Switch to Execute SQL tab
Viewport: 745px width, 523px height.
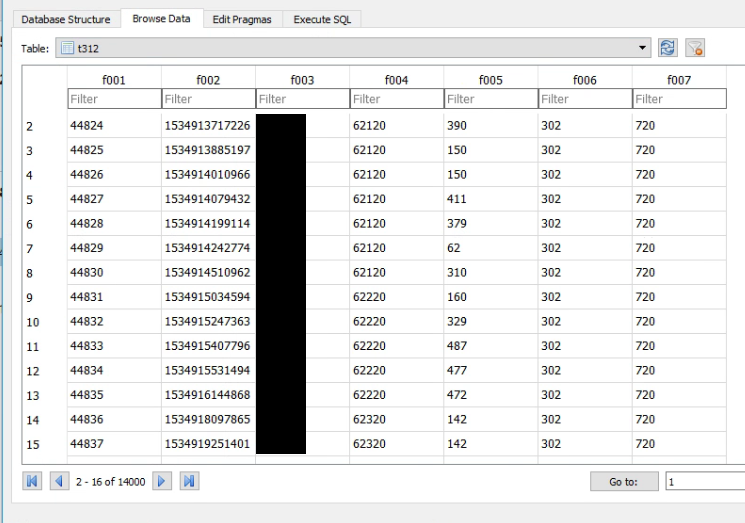coord(321,19)
